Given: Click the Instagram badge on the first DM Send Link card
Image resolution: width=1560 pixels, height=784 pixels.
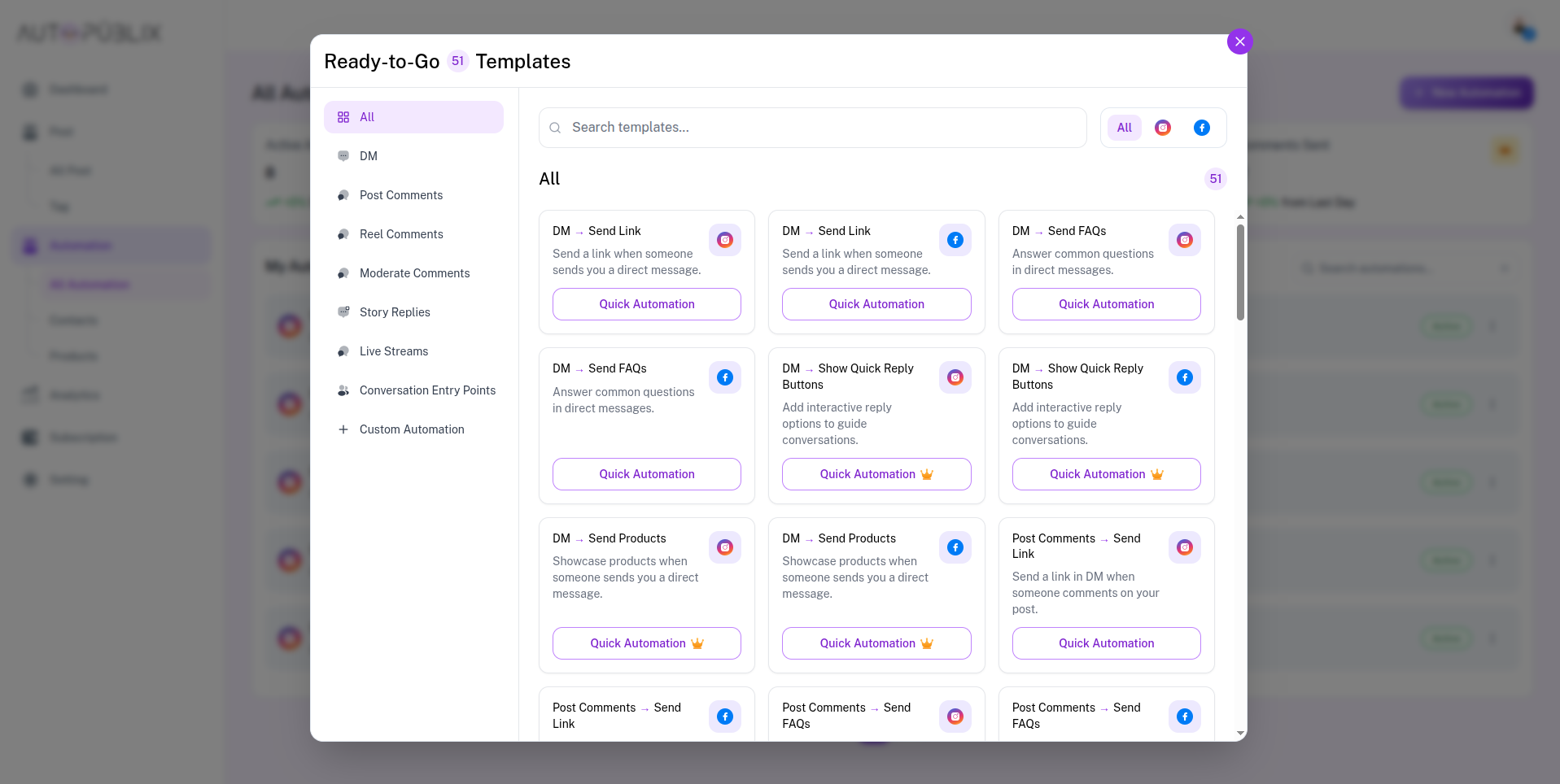Looking at the screenshot, I should pos(724,240).
